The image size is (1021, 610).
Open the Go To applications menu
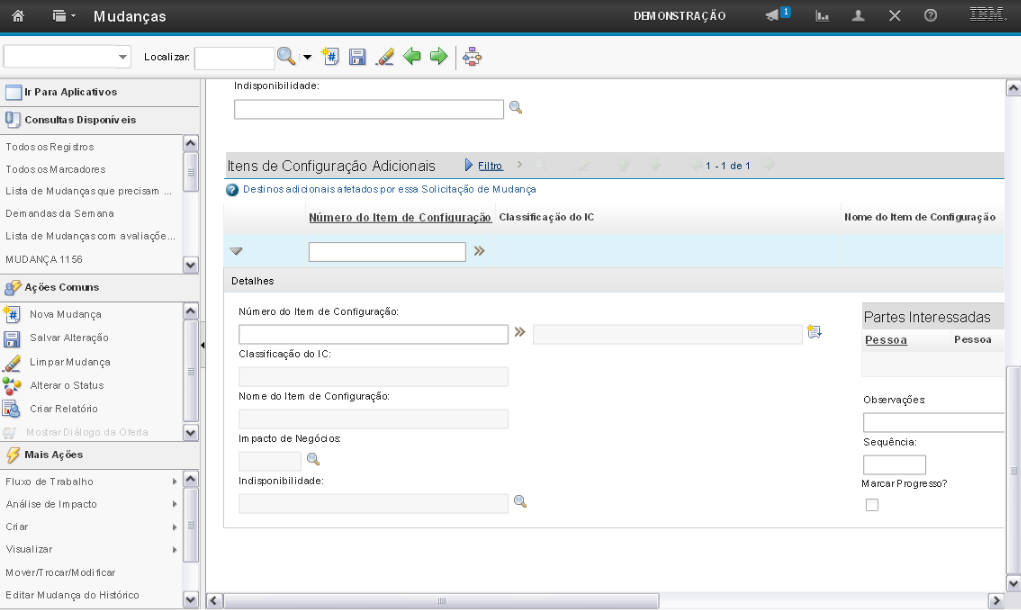tap(70, 92)
